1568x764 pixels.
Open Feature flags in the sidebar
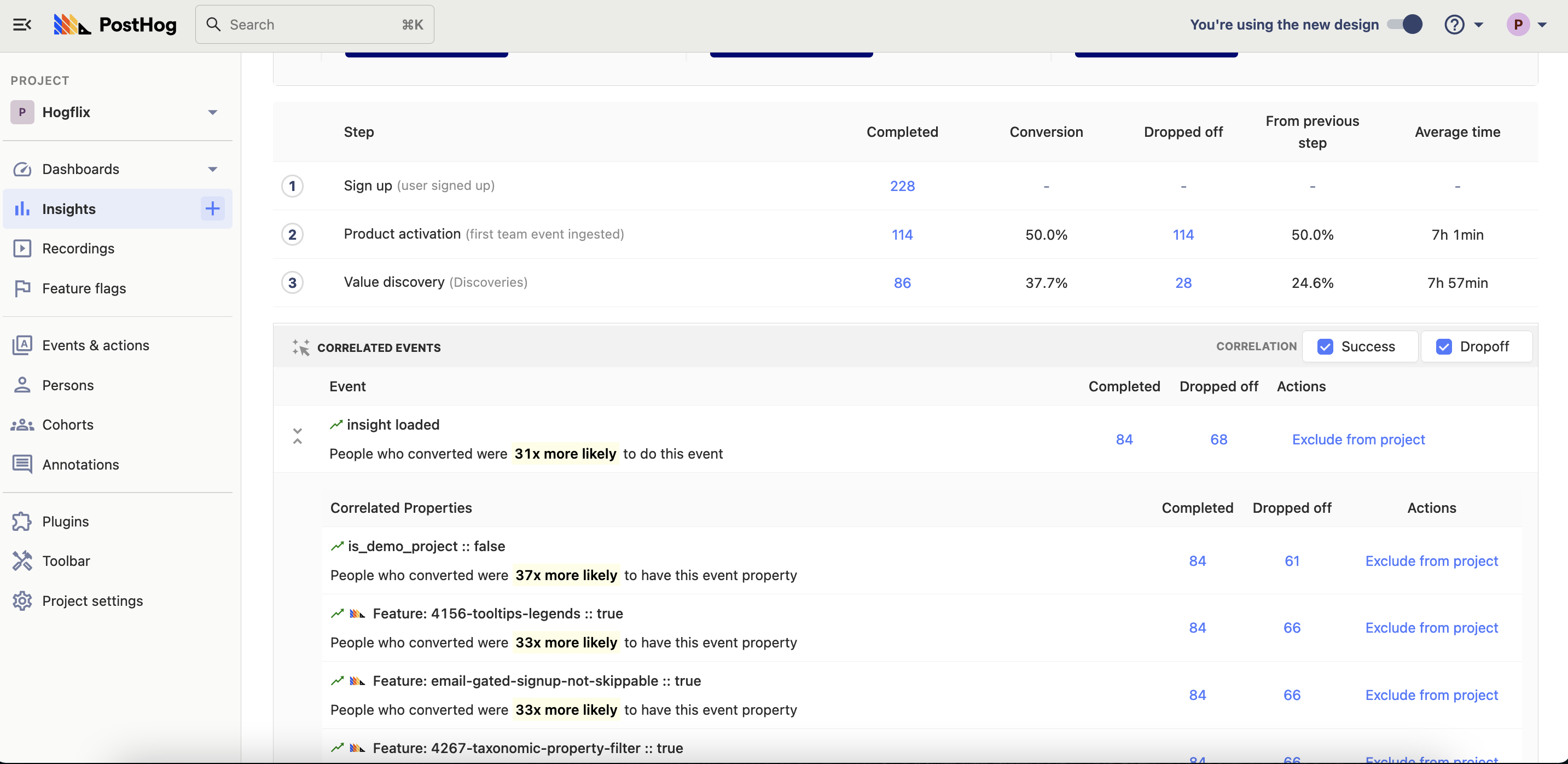(x=83, y=288)
